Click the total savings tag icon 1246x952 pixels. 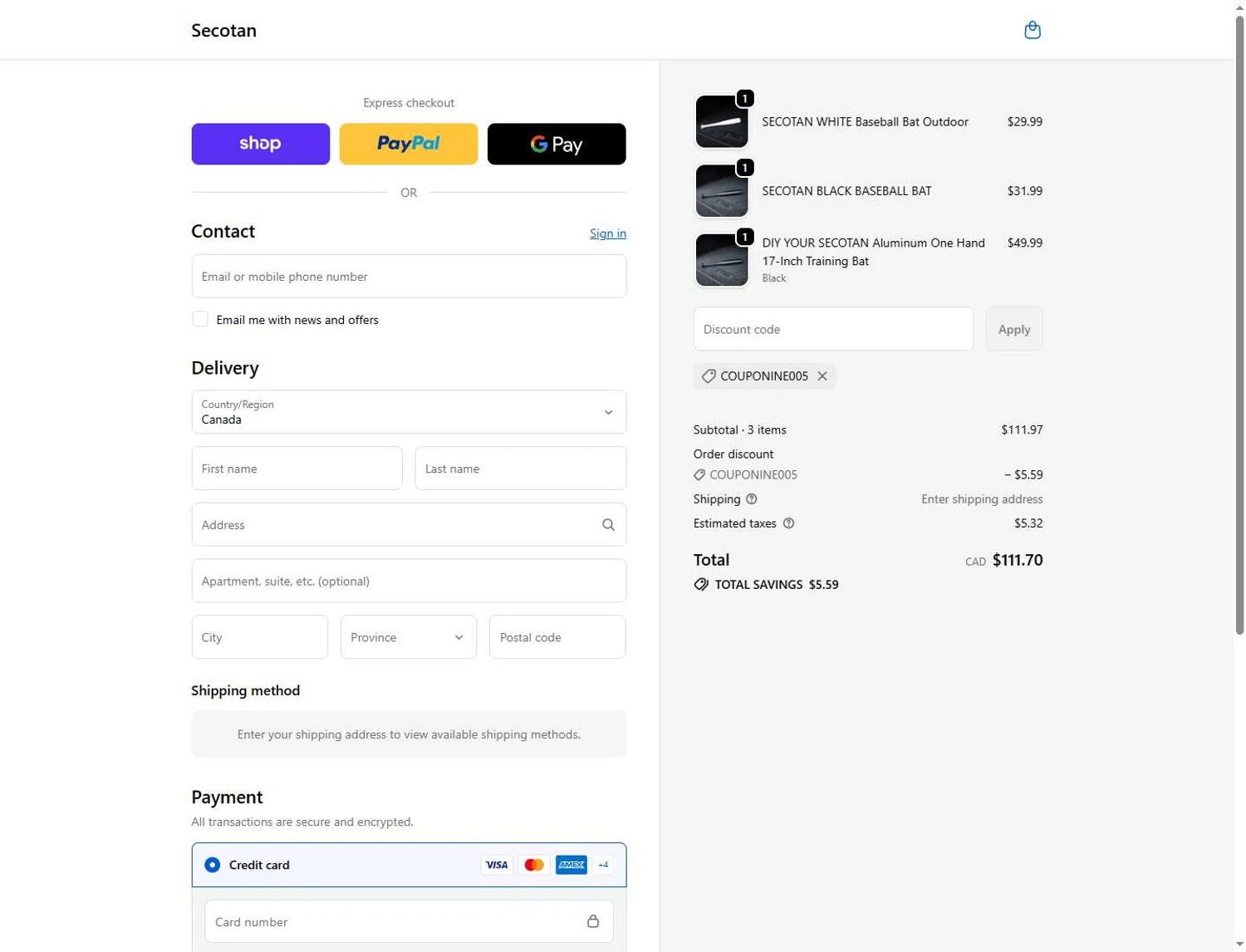[701, 585]
